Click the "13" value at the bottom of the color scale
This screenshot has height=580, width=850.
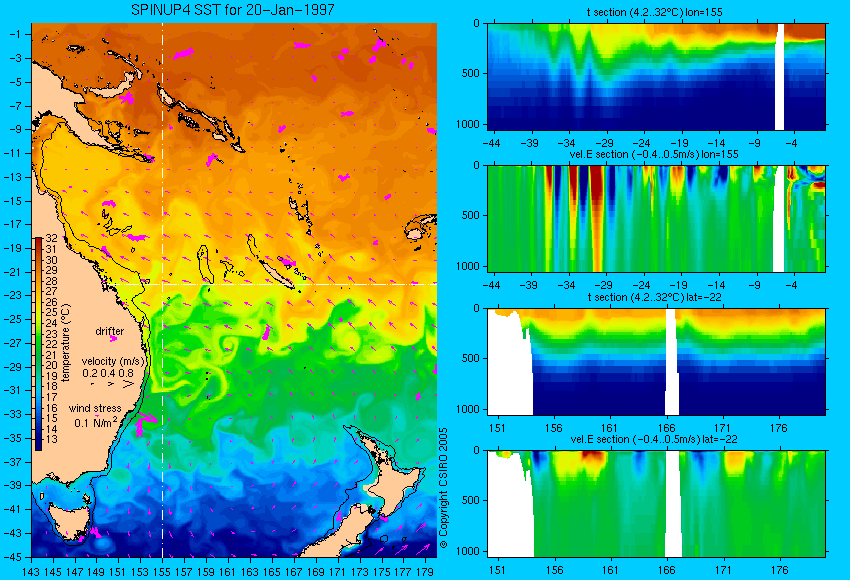coord(51,439)
